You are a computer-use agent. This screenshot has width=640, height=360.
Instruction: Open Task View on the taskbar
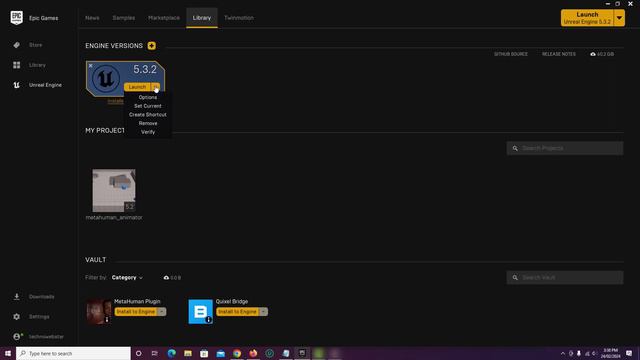pos(155,353)
